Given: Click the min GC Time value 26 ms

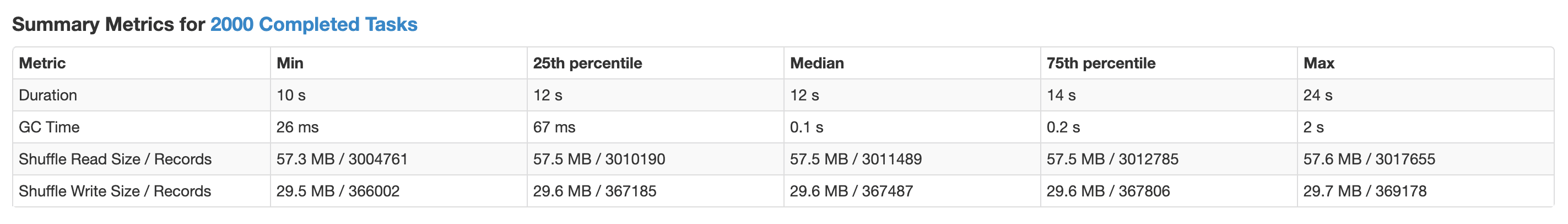Looking at the screenshot, I should [x=298, y=127].
